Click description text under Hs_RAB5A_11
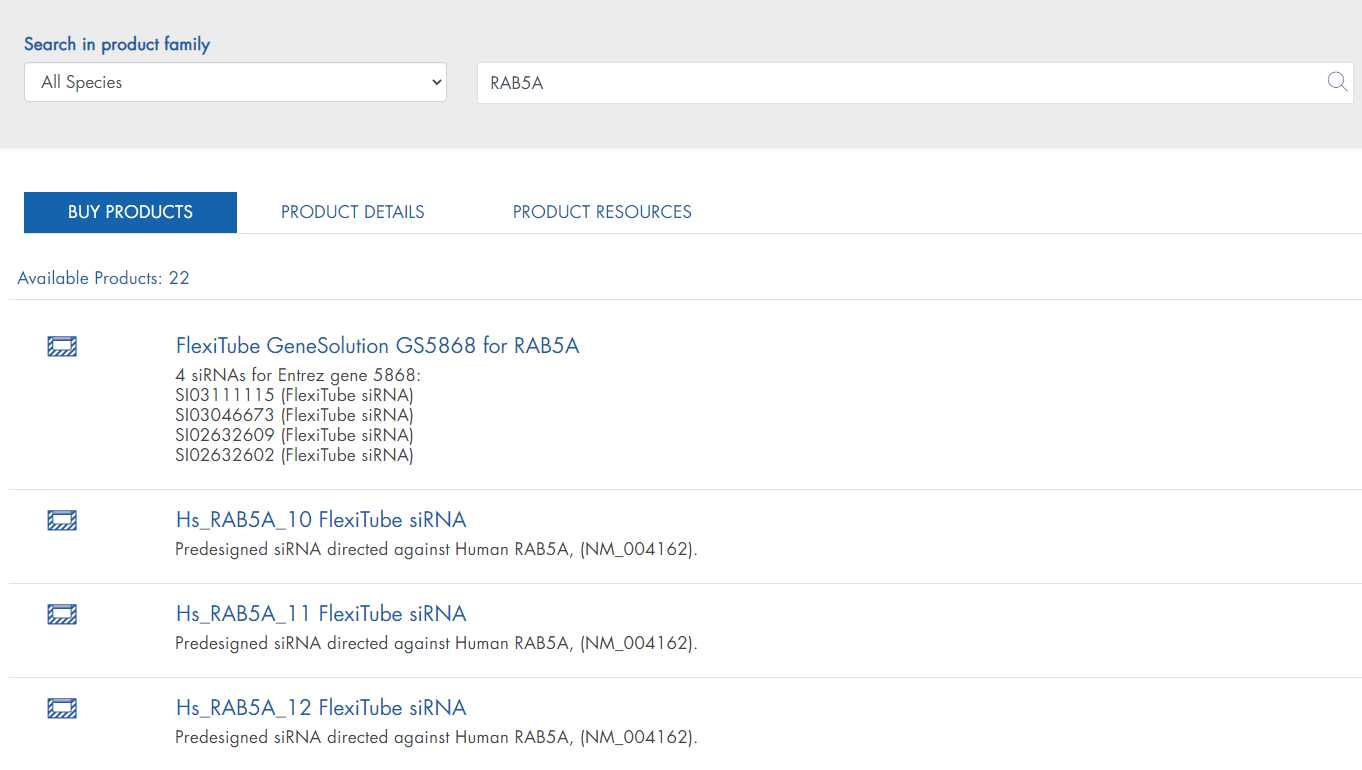This screenshot has height=770, width=1362. 436,643
